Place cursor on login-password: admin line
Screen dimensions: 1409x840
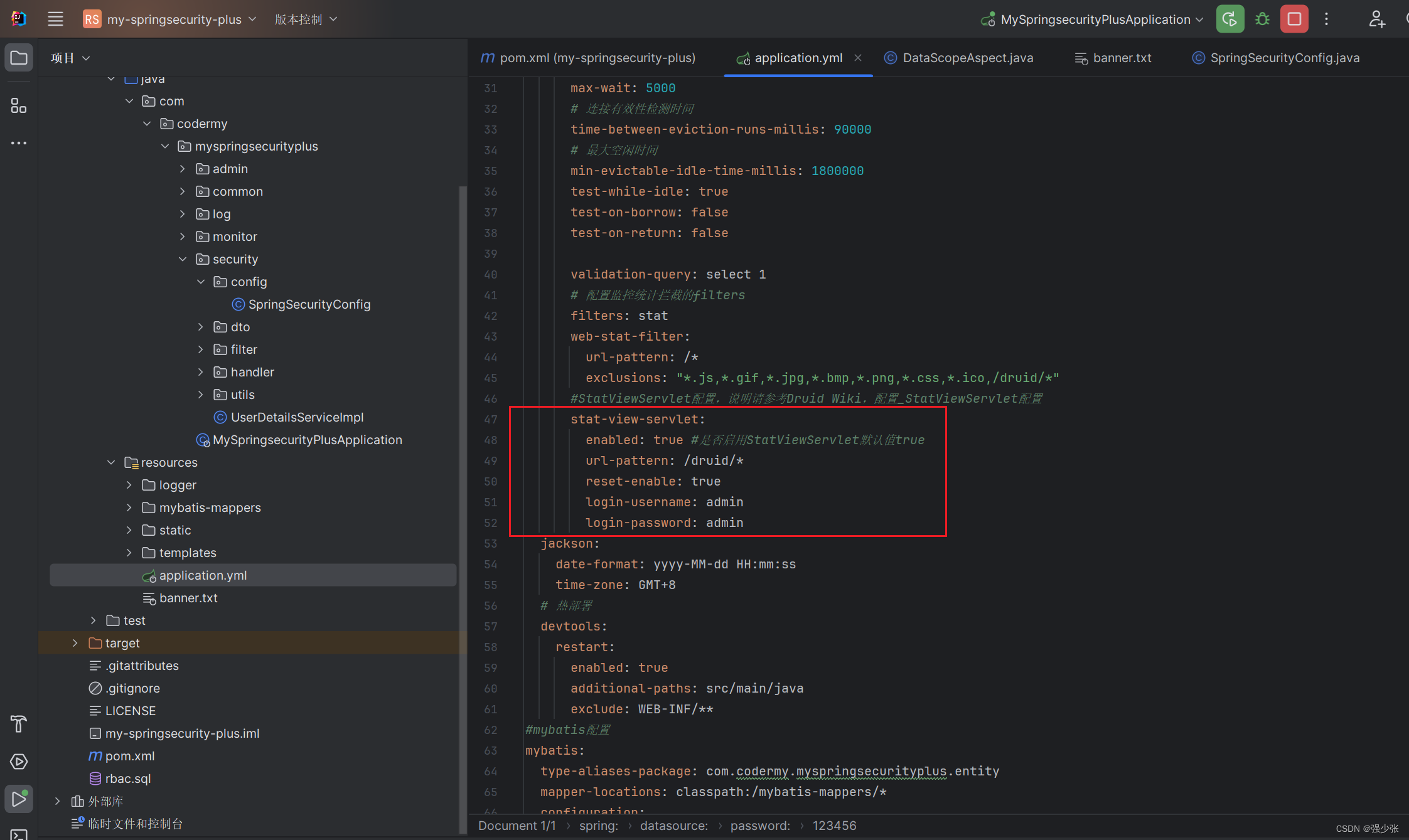coord(664,523)
